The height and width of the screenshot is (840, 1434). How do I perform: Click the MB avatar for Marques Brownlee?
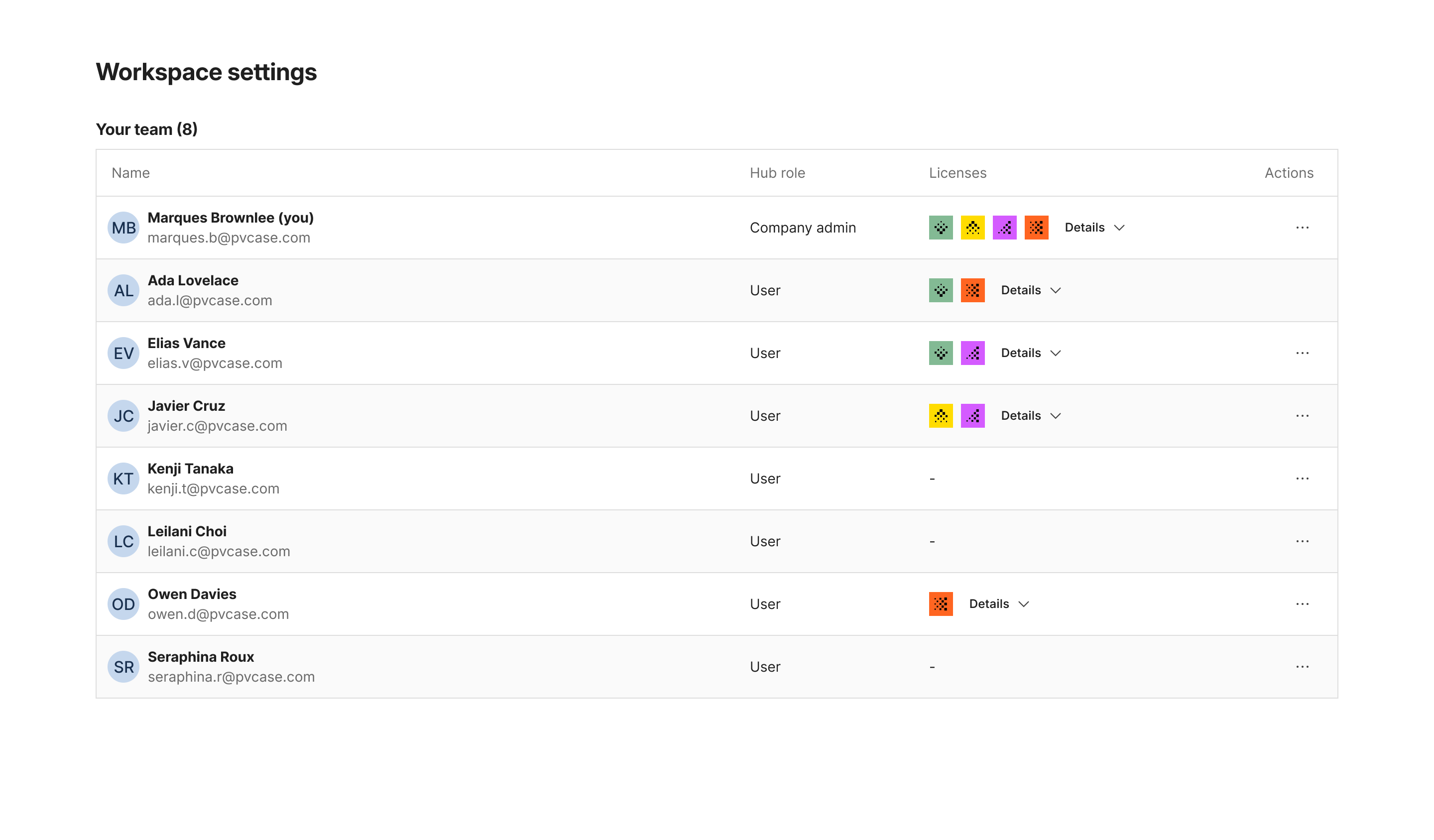(x=123, y=228)
